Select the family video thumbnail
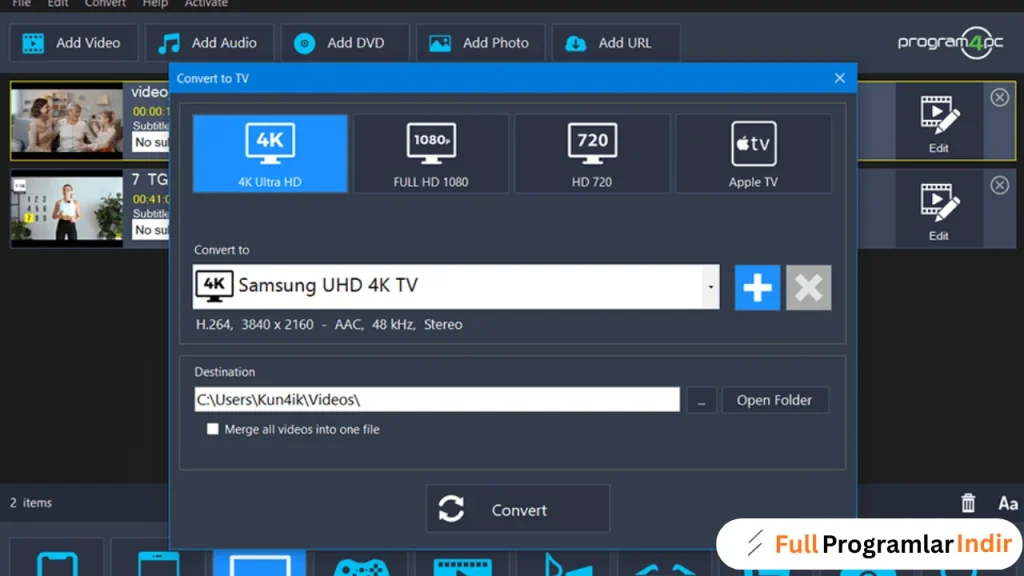The image size is (1024, 576). [67, 121]
